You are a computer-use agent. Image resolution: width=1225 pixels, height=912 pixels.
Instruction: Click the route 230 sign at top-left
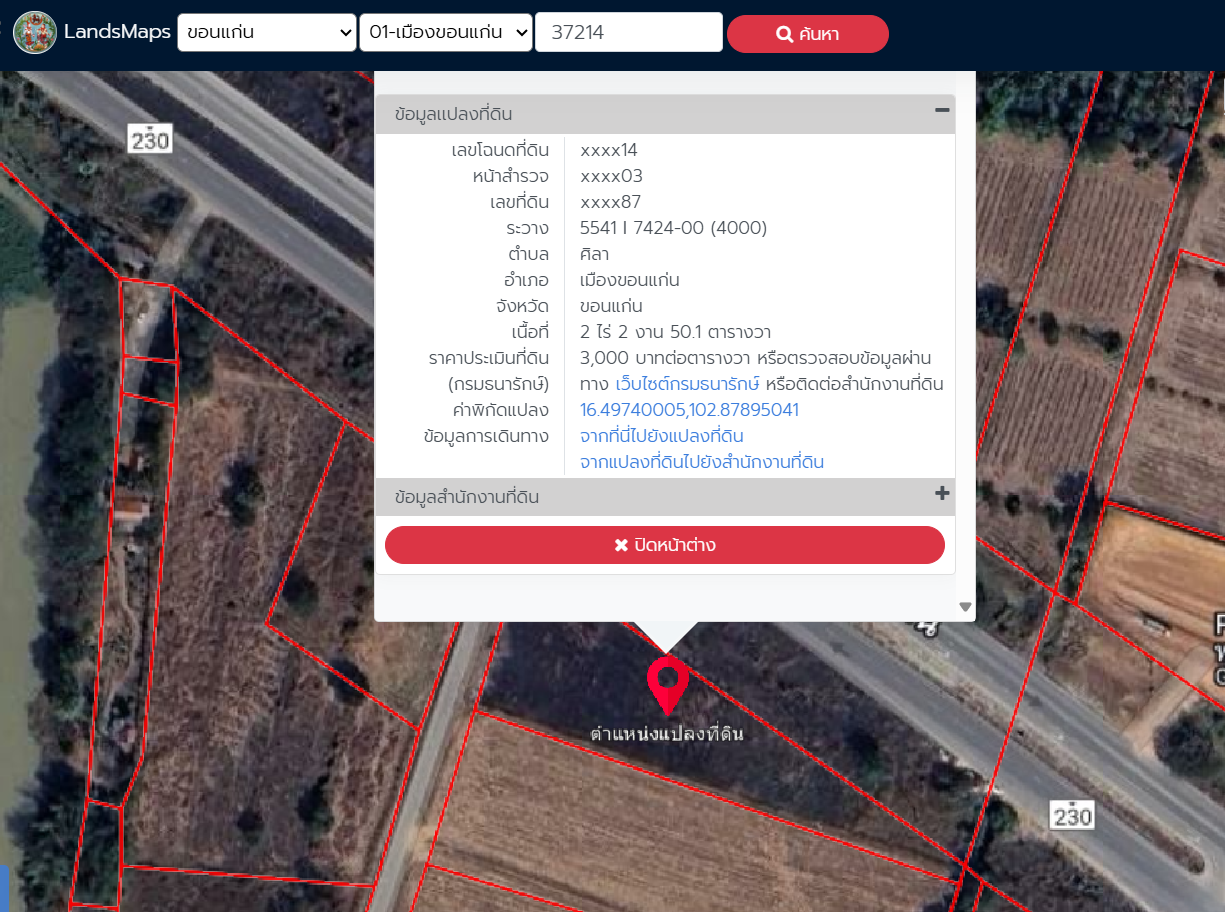point(150,139)
